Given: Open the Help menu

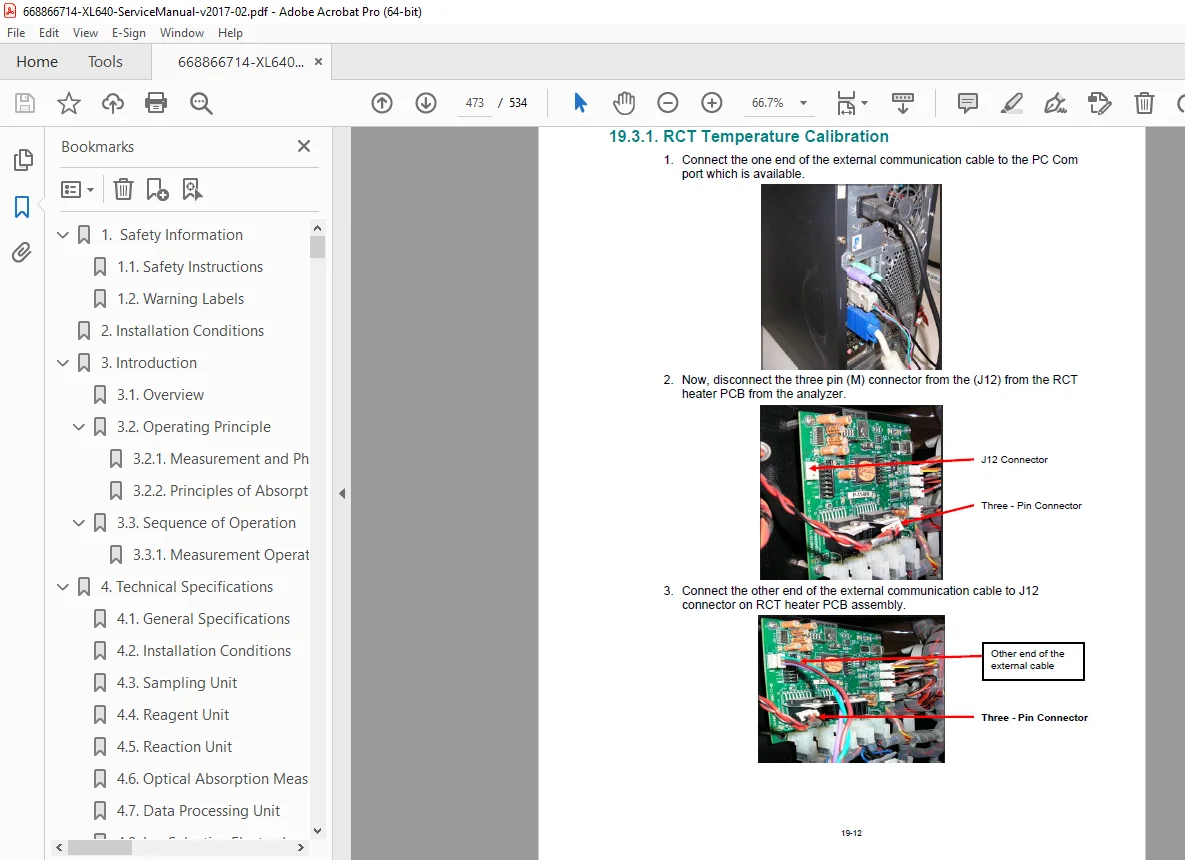Looking at the screenshot, I should coord(231,32).
